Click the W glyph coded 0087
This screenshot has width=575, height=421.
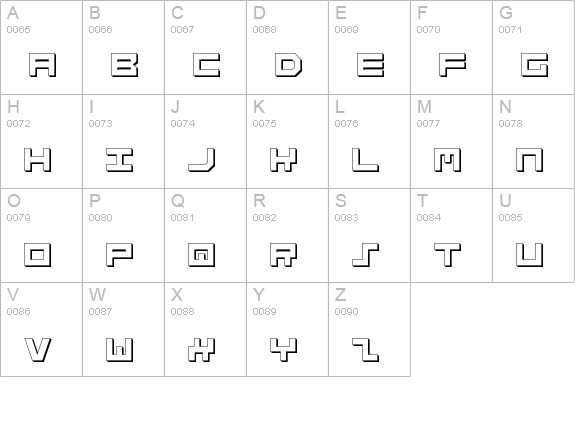[x=124, y=329]
